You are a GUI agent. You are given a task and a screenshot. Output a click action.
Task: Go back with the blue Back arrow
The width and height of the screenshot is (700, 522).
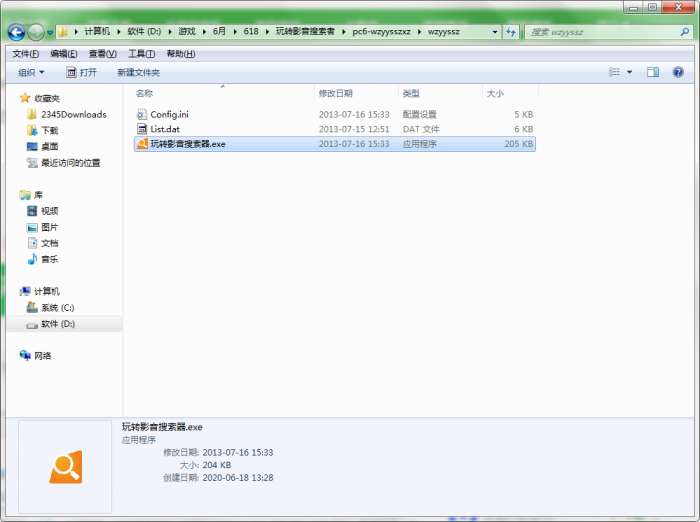[x=17, y=32]
